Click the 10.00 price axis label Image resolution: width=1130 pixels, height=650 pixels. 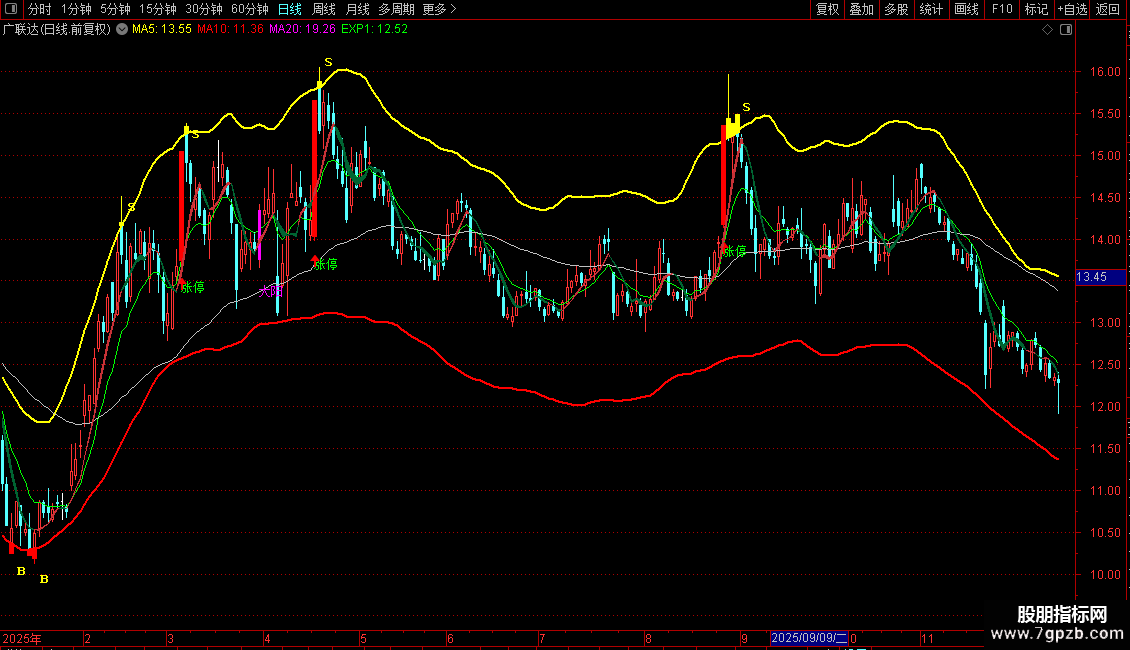click(1105, 575)
